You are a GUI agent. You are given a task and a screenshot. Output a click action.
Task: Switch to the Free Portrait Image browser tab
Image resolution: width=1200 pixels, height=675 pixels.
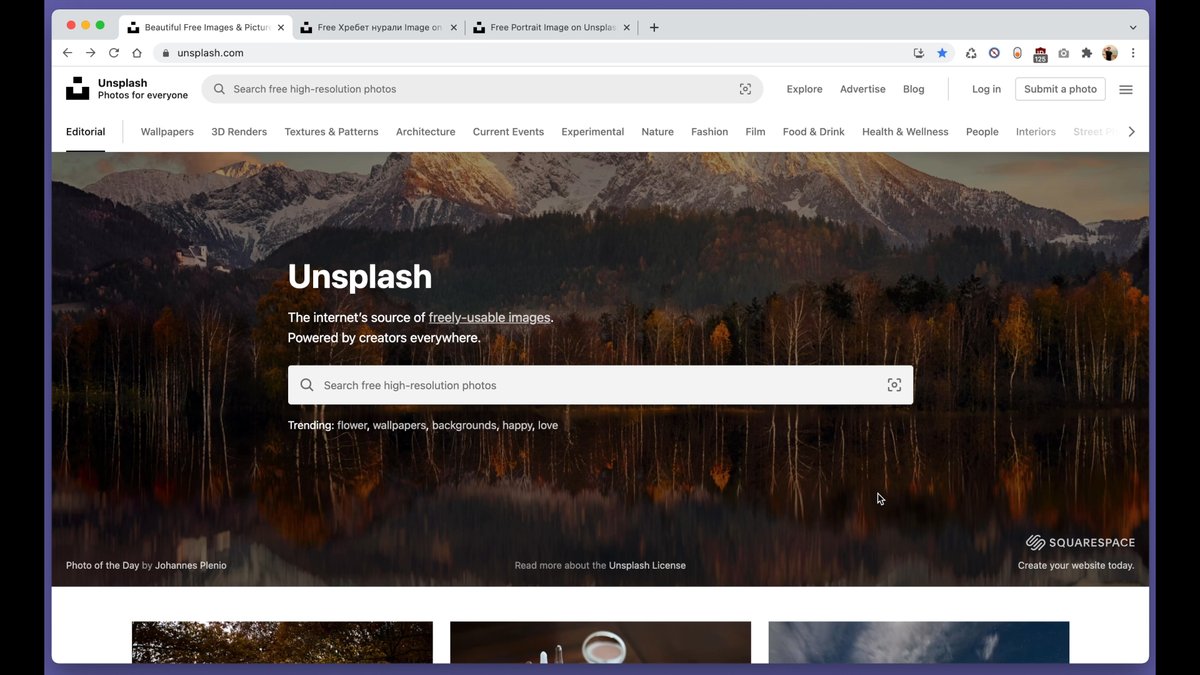click(x=551, y=28)
